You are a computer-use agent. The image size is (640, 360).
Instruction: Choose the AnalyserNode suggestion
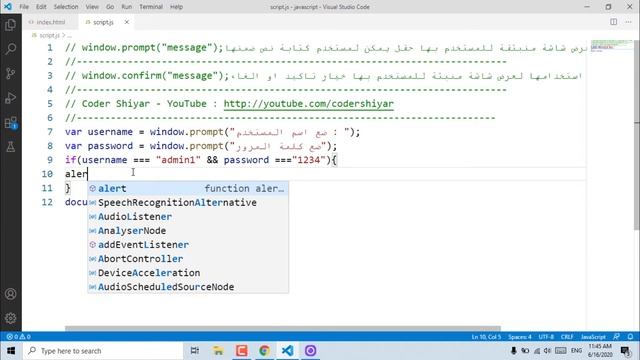(x=188, y=231)
